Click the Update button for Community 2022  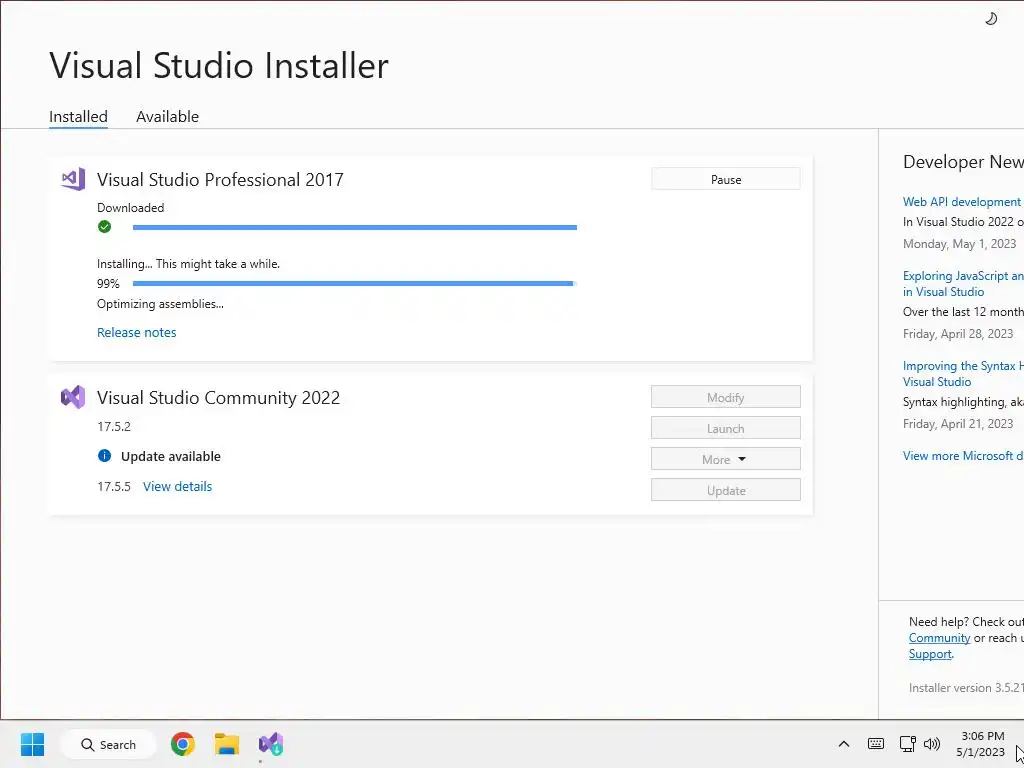click(726, 490)
